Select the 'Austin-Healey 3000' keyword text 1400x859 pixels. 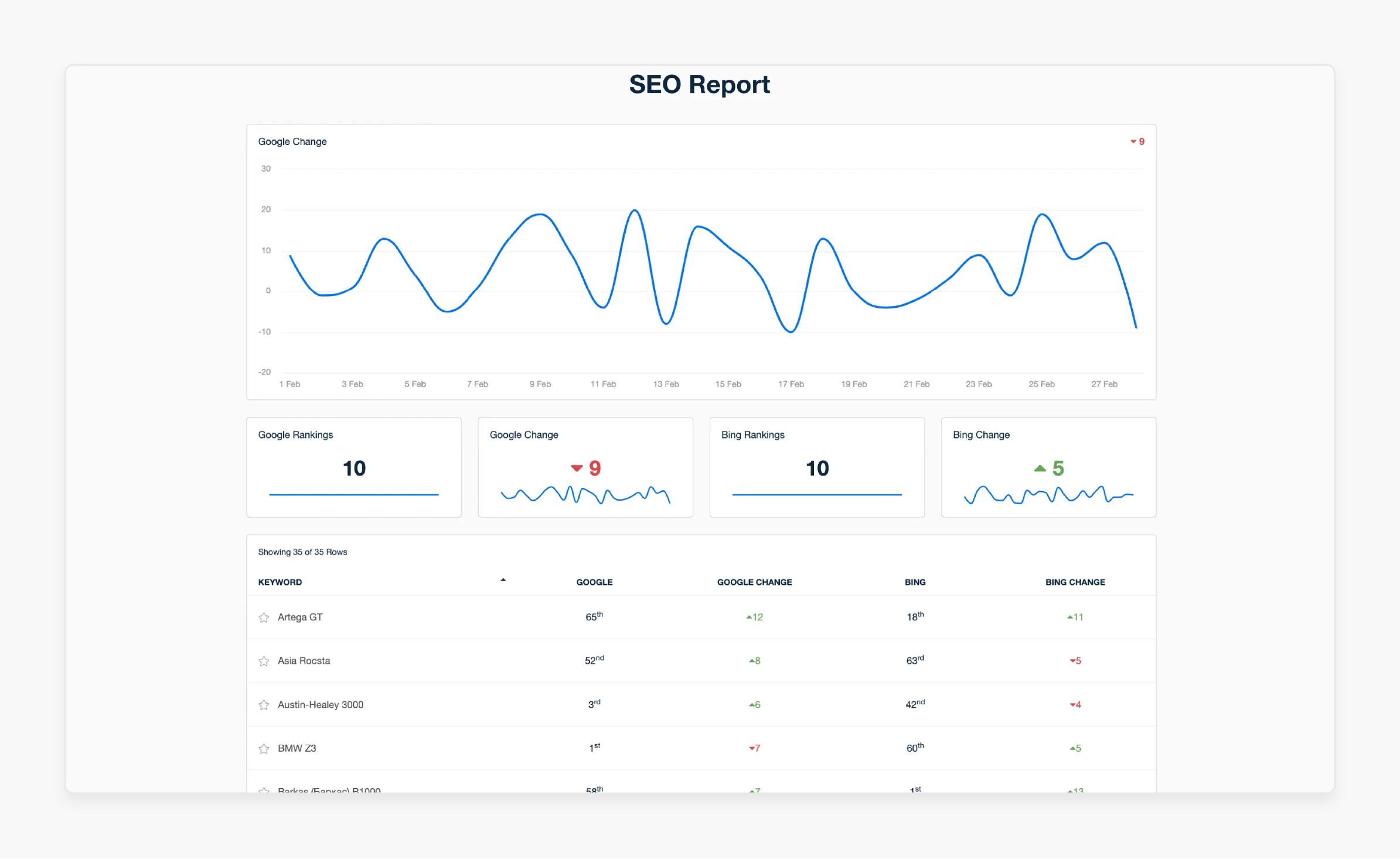coord(321,705)
